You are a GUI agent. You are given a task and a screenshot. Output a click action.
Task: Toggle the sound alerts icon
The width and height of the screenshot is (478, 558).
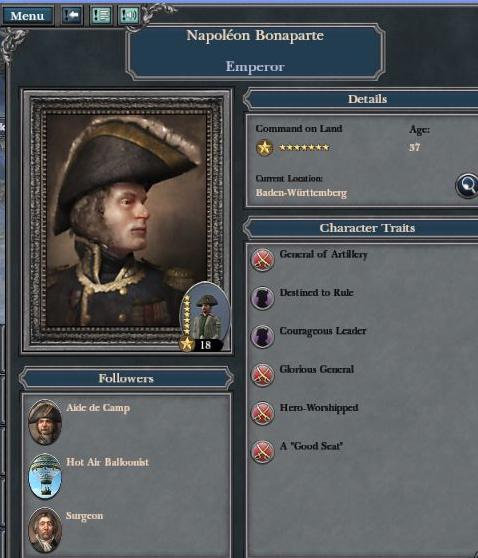click(128, 16)
